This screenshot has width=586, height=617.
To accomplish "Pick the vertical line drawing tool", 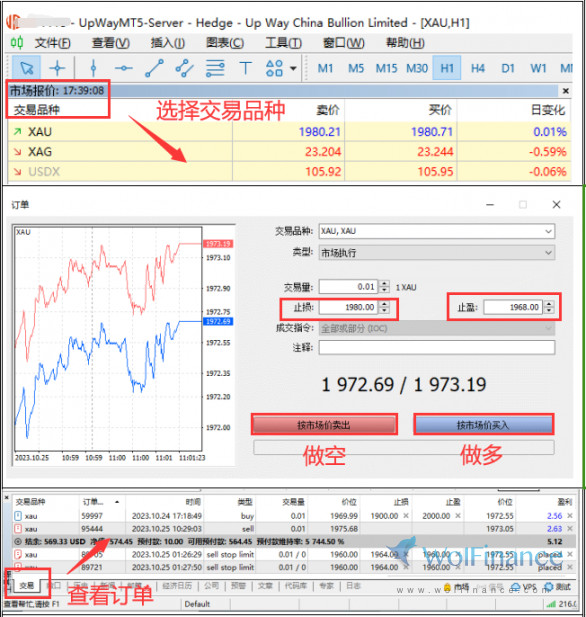I will [93, 68].
